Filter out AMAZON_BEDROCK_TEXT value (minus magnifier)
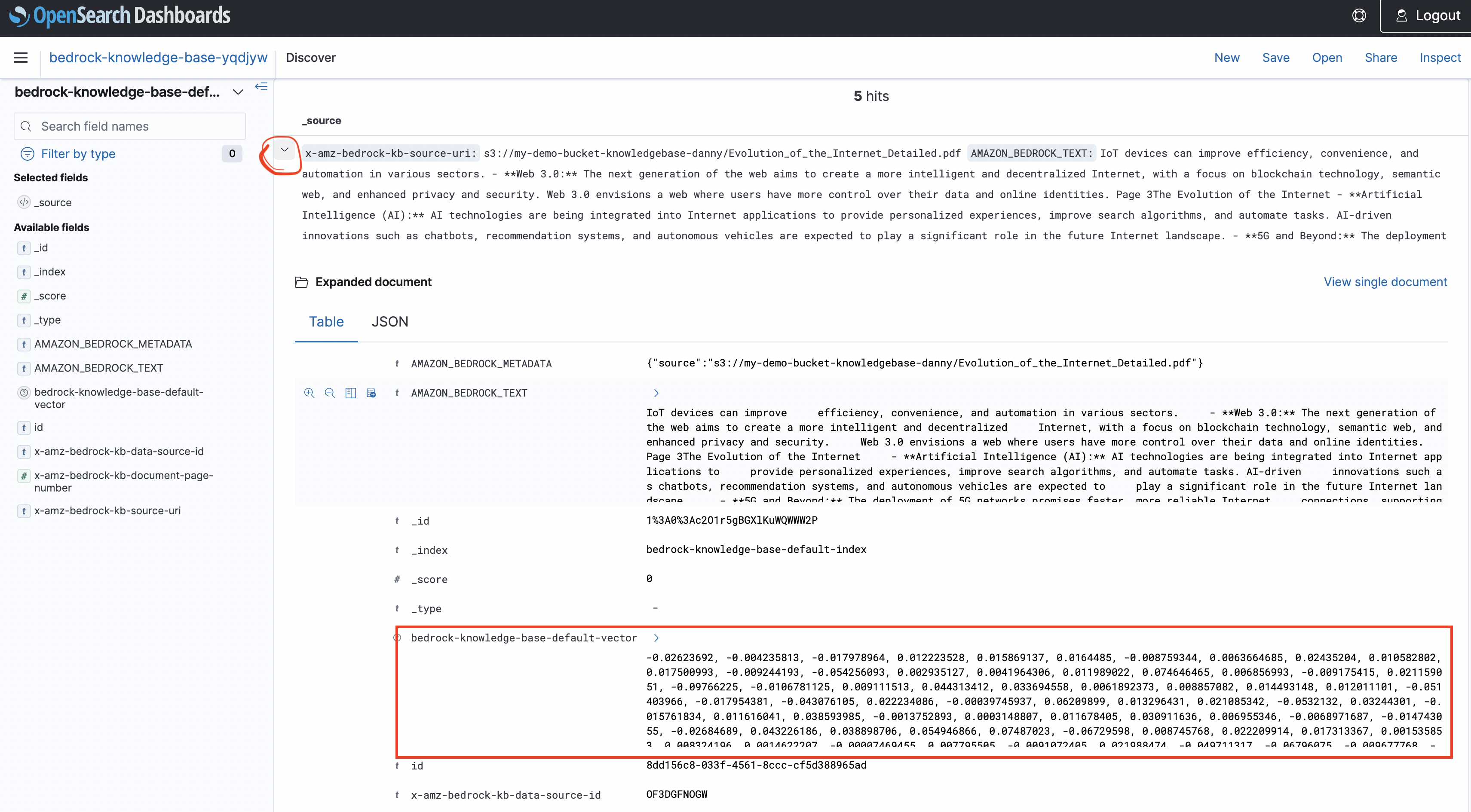Image resolution: width=1471 pixels, height=812 pixels. click(330, 393)
